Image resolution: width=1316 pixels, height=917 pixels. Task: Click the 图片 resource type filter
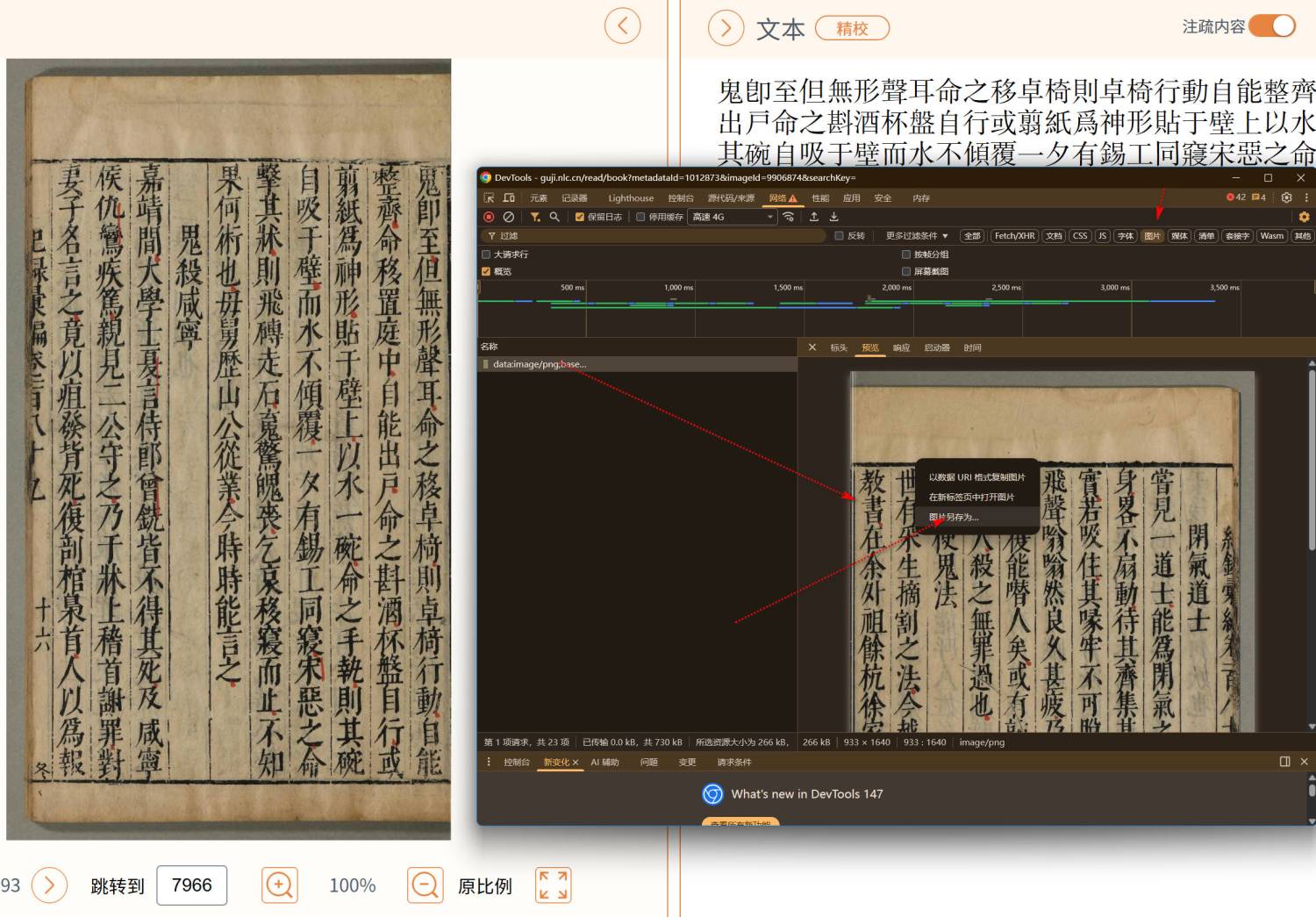point(1152,236)
